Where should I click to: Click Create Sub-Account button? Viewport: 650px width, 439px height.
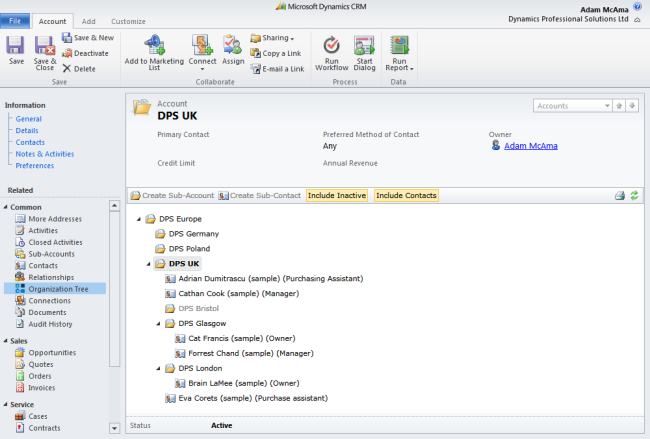pos(173,196)
